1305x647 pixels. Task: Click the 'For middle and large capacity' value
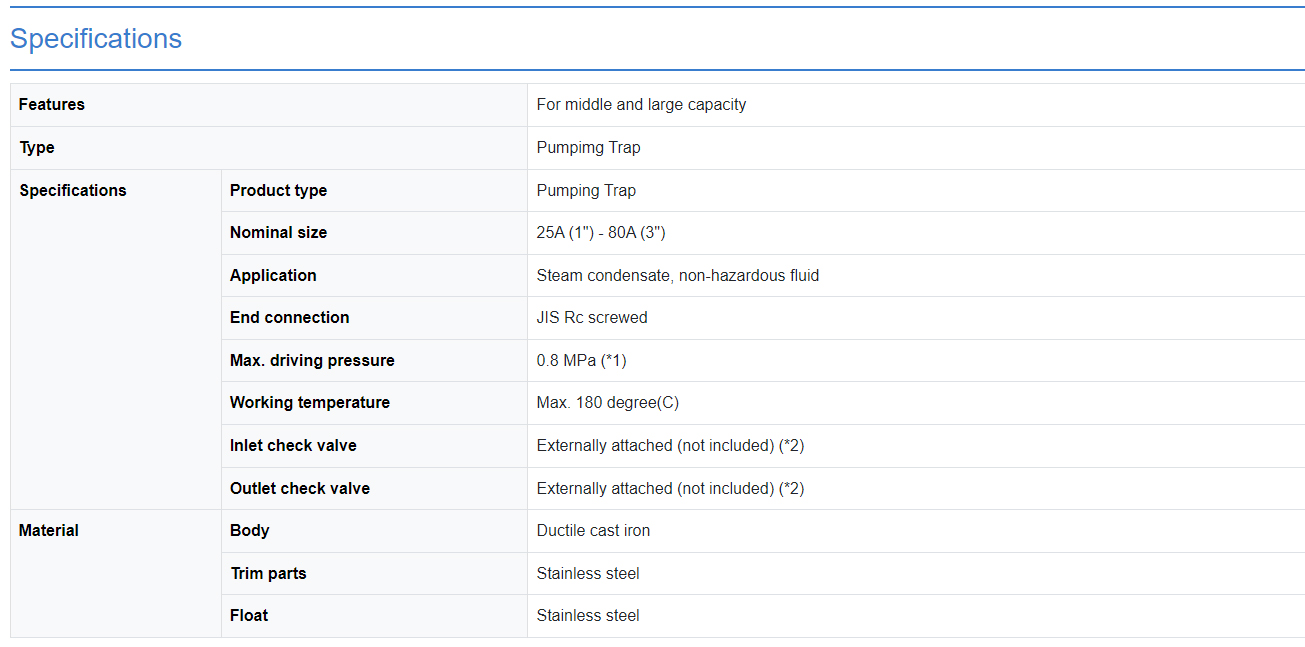[641, 105]
